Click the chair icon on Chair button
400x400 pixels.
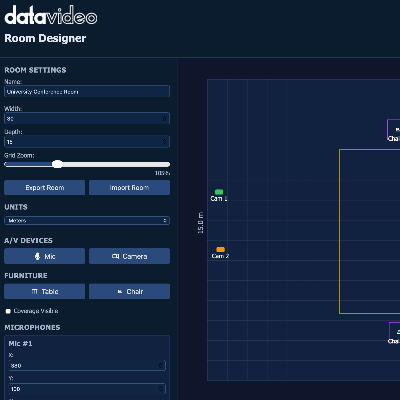coord(120,292)
